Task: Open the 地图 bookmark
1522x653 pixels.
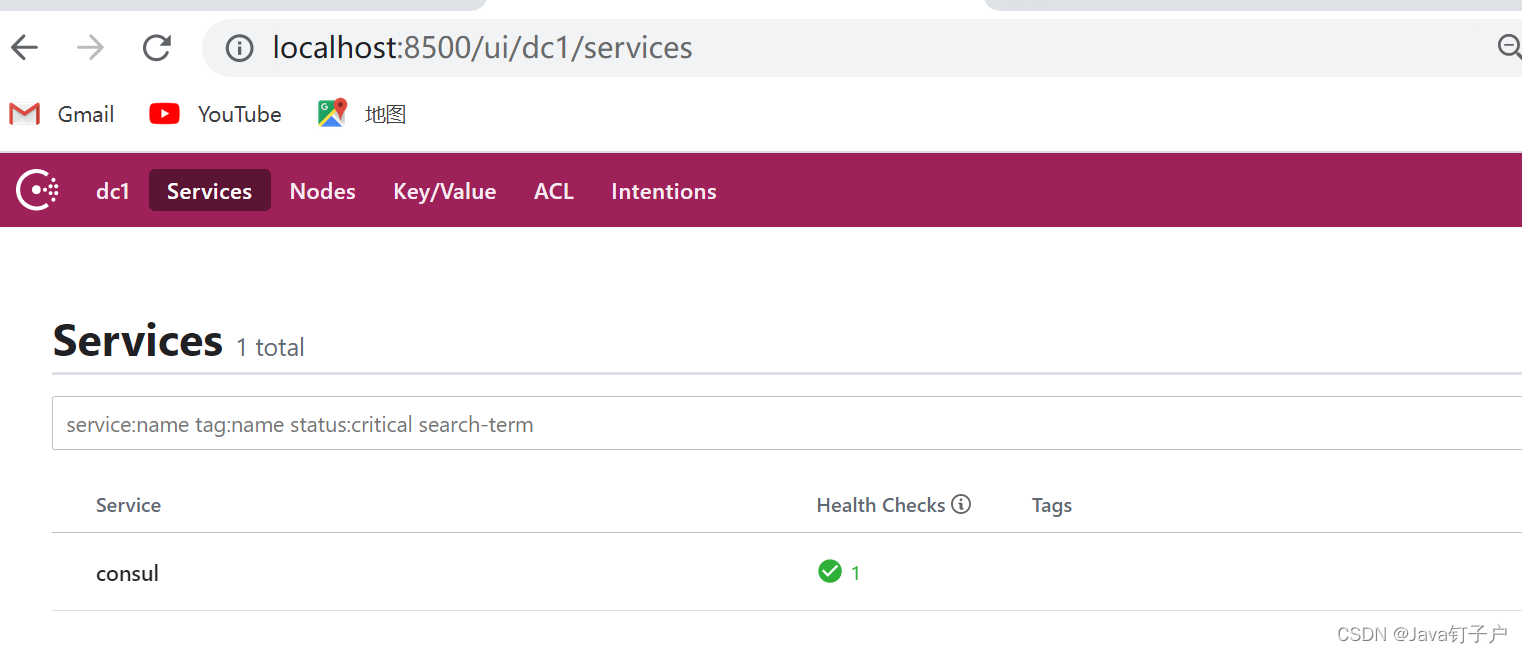Action: [360, 113]
